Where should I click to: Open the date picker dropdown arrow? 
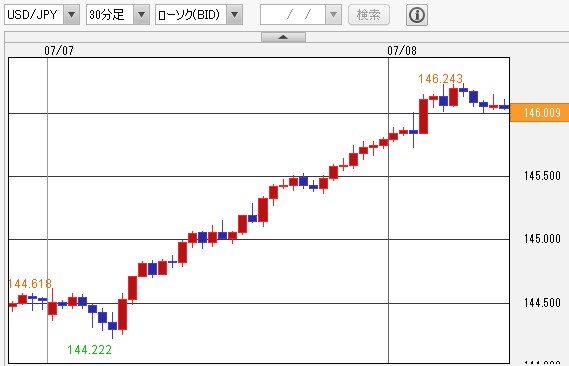coord(333,15)
